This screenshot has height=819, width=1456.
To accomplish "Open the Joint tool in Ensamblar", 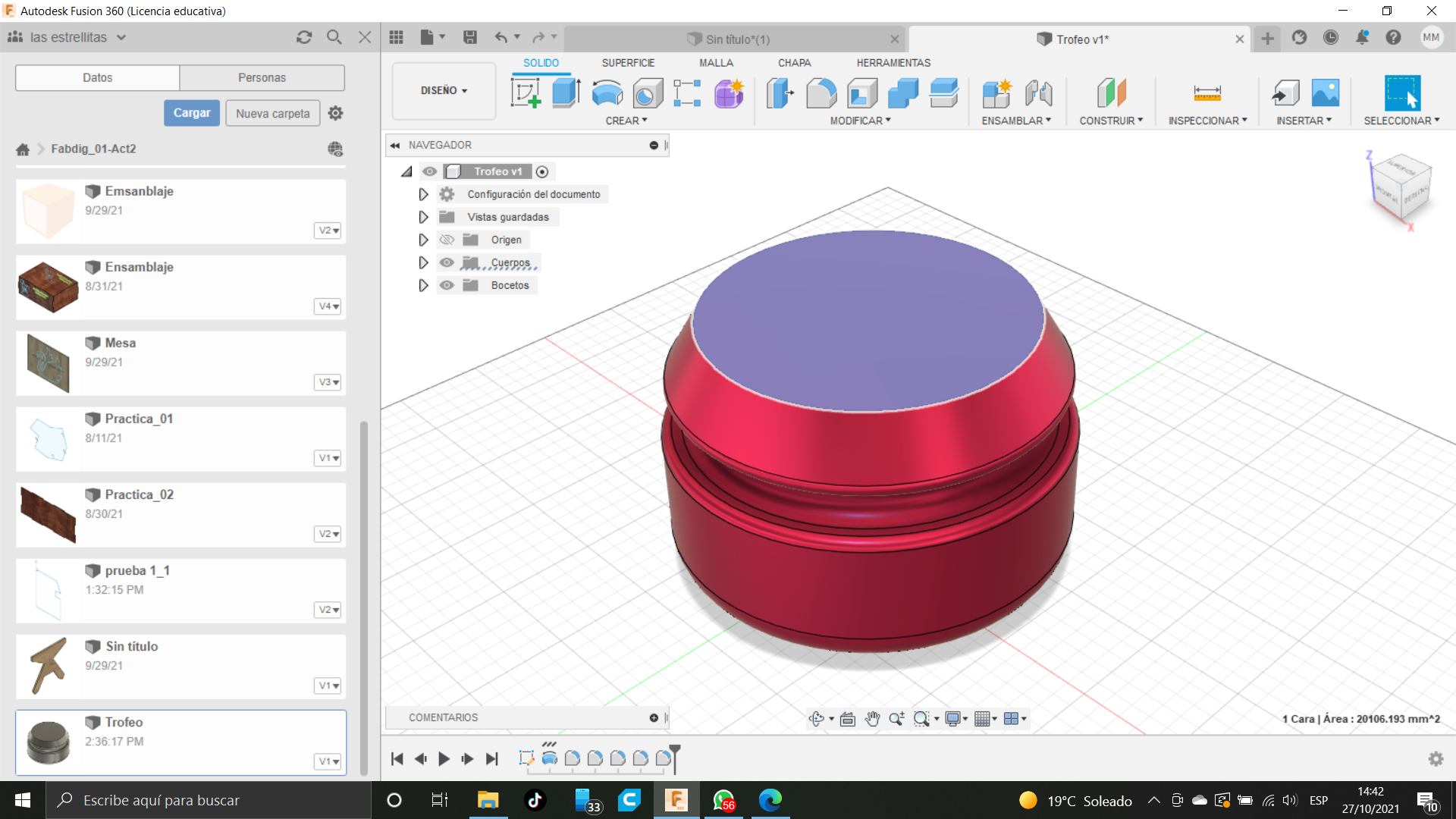I will click(1038, 93).
